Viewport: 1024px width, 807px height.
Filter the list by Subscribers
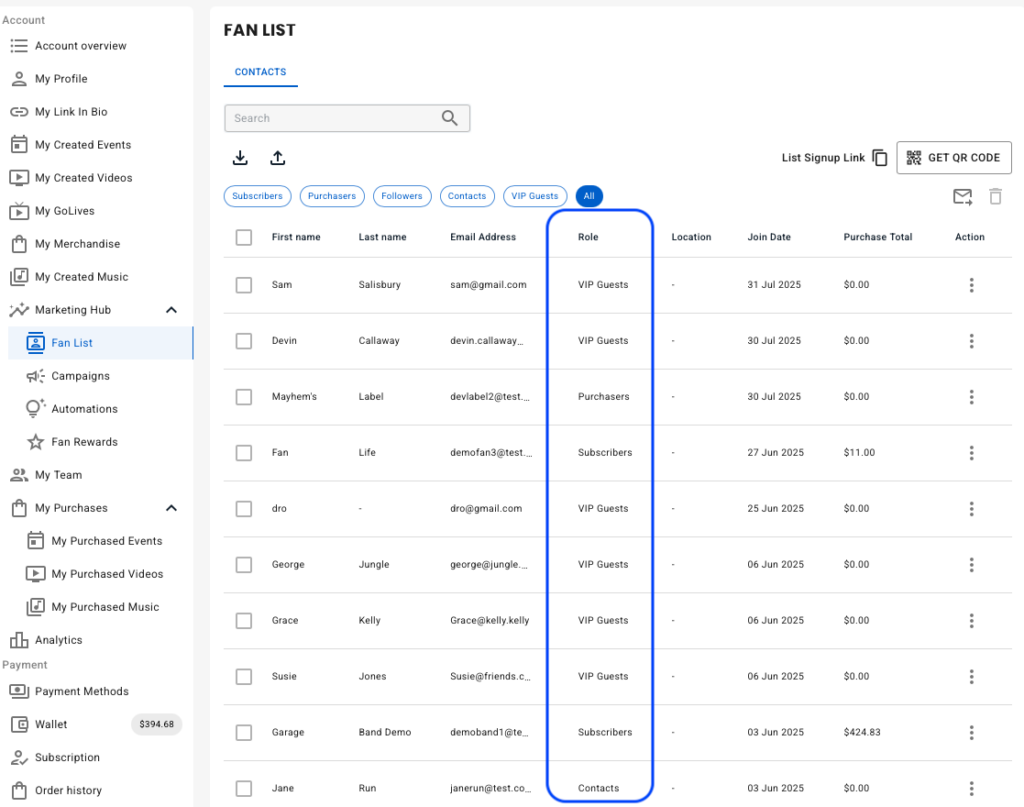point(257,196)
